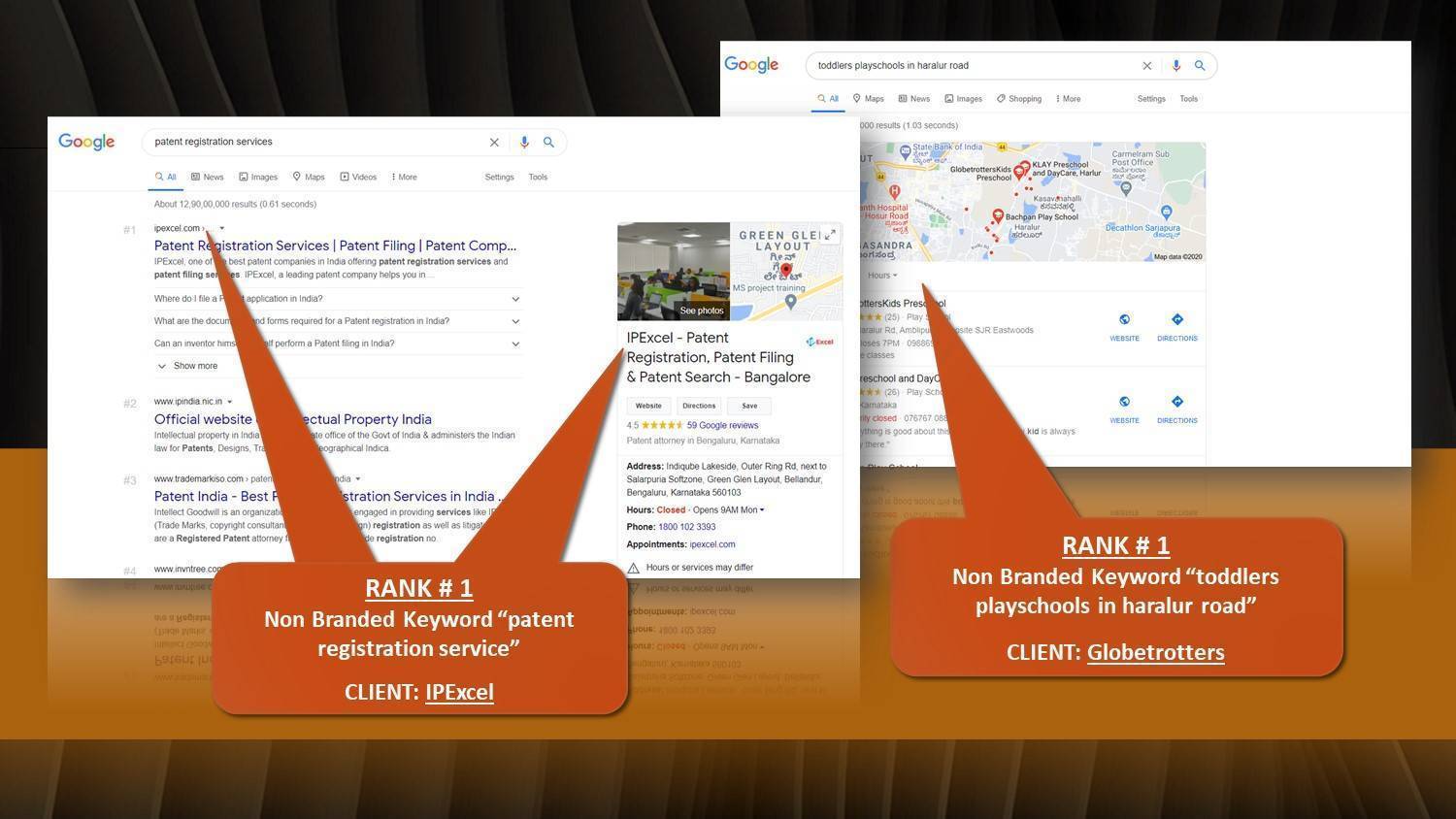Open Videos tab in patent search

(358, 177)
